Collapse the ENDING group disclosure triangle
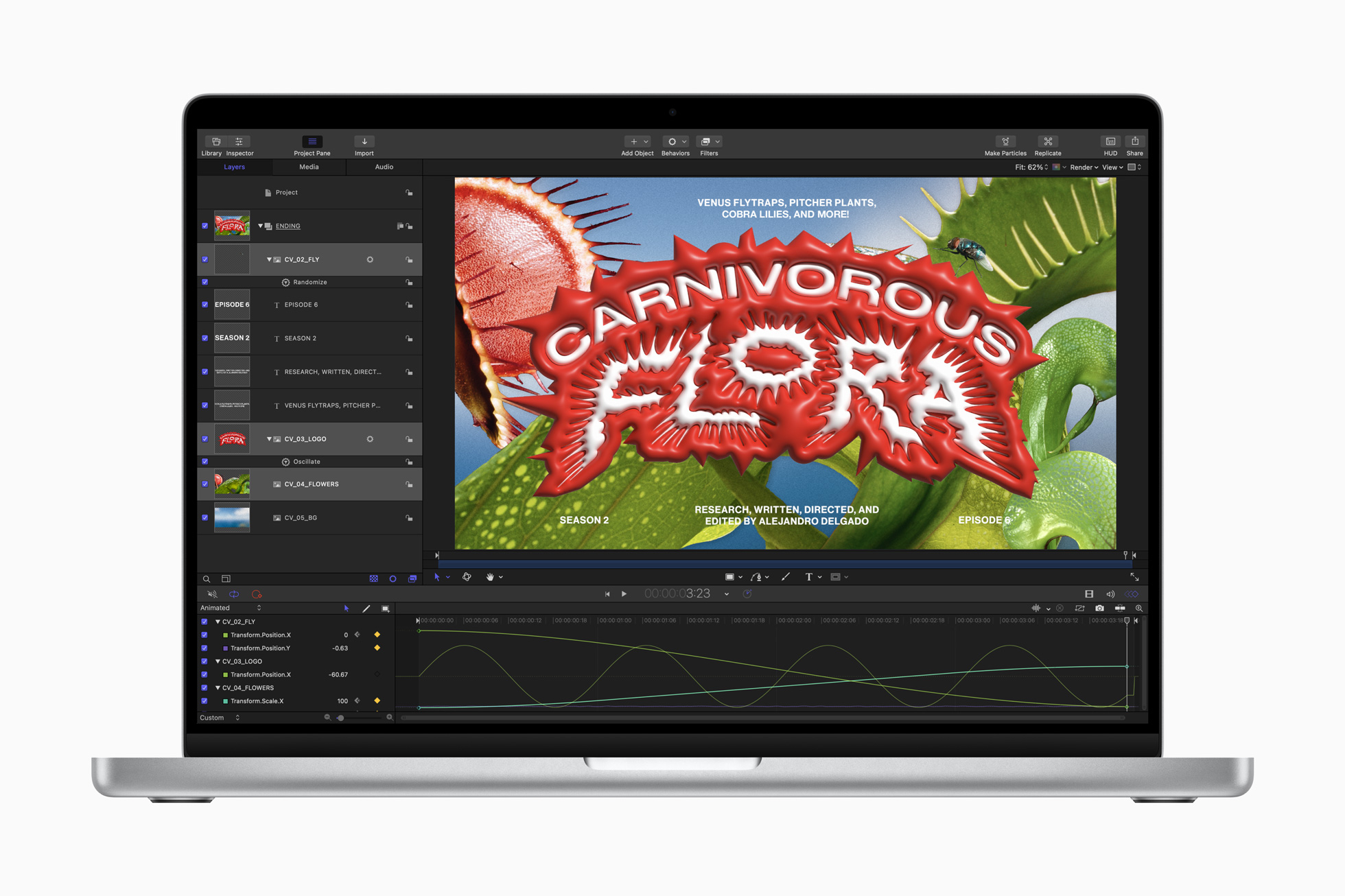Image resolution: width=1345 pixels, height=896 pixels. pyautogui.click(x=260, y=226)
